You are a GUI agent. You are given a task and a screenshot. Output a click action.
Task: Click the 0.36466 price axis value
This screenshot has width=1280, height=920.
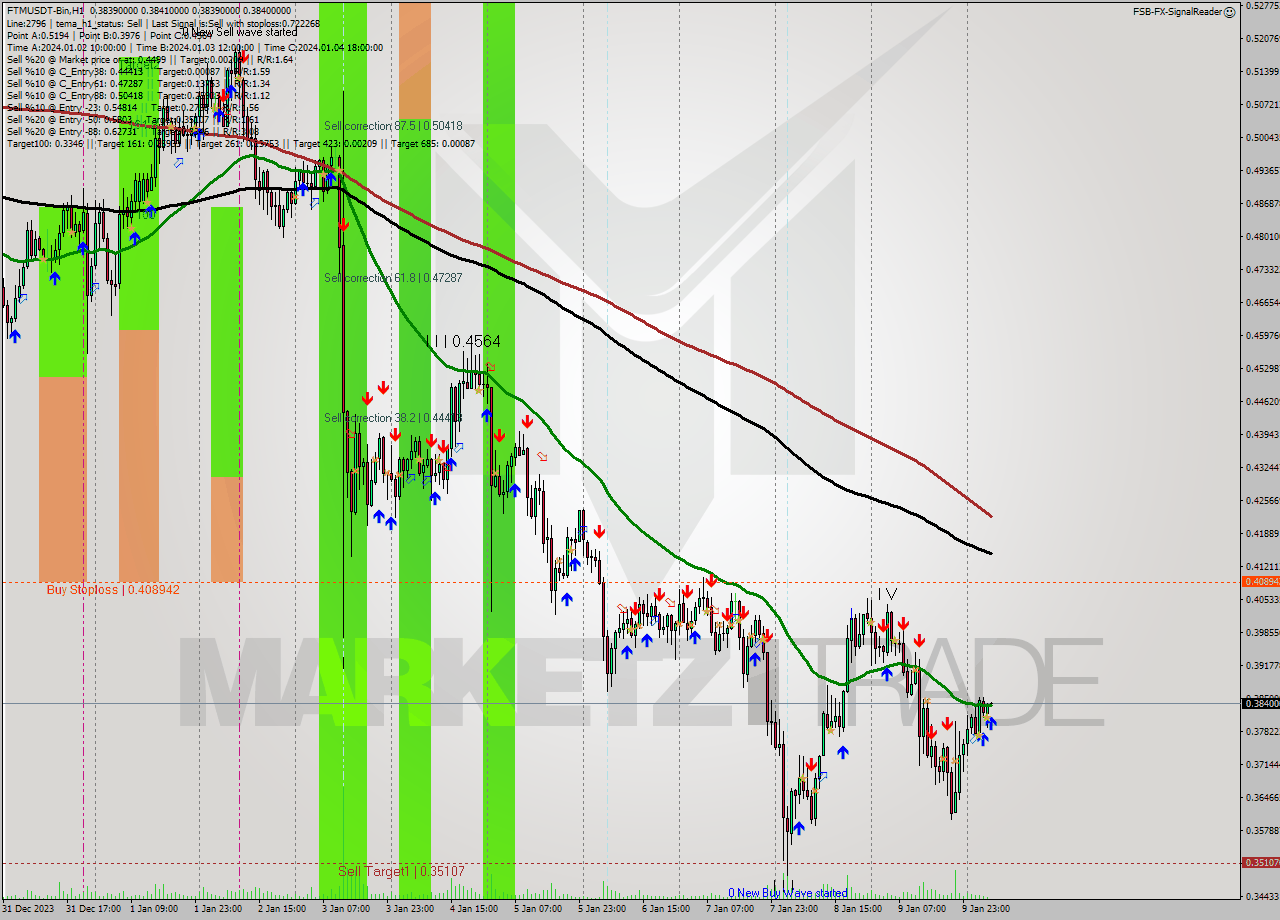[x=1263, y=797]
